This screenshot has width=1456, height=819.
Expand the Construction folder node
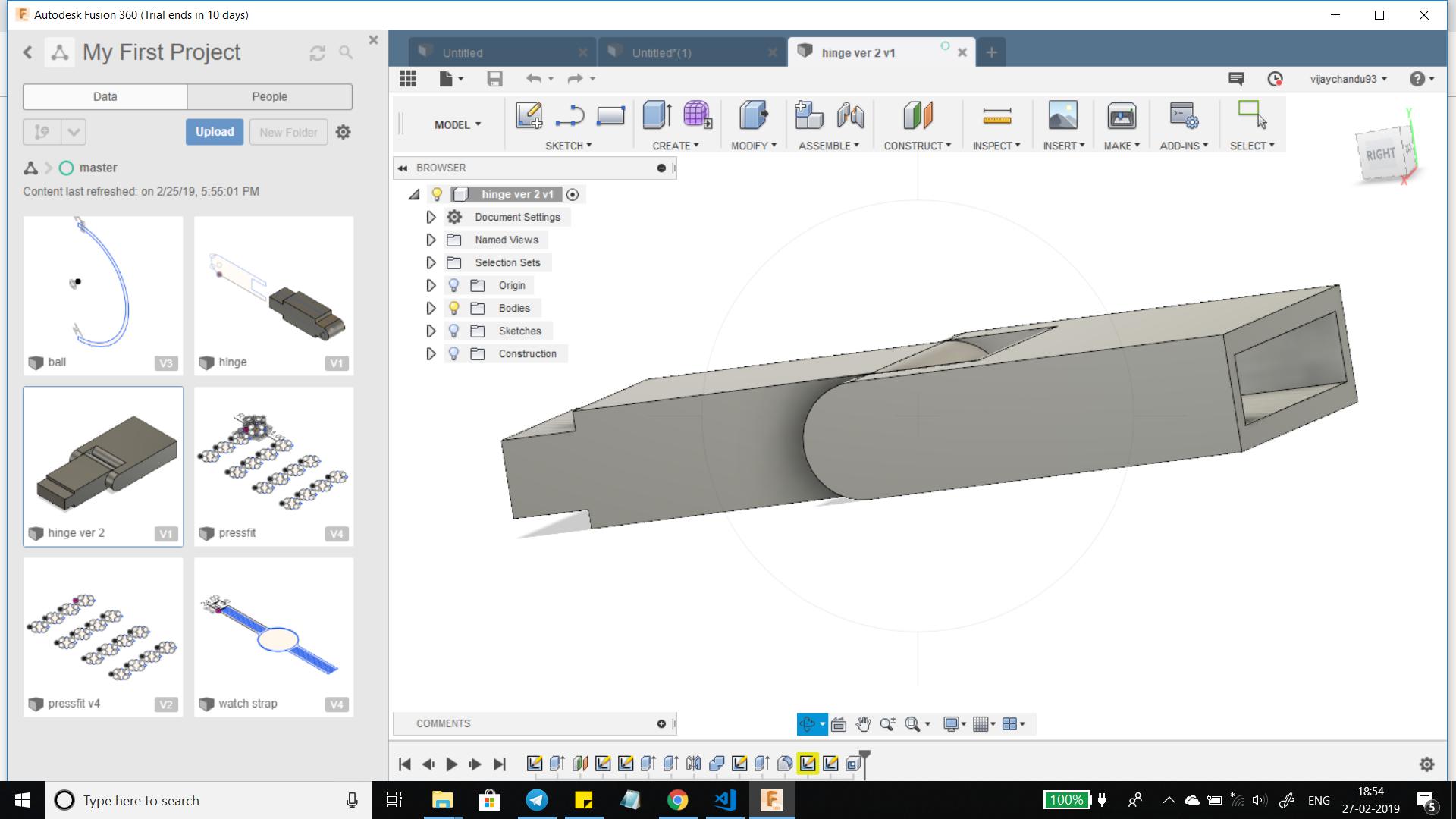pos(431,353)
